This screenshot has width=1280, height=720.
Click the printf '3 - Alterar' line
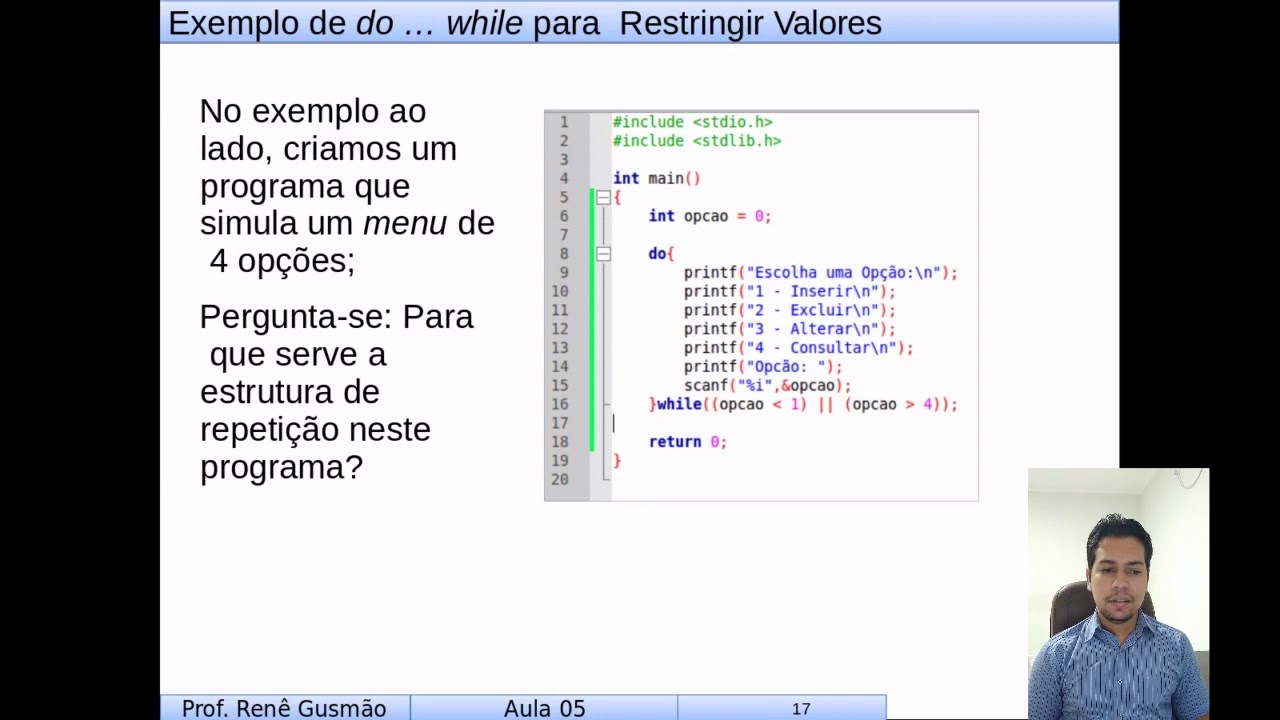point(789,329)
